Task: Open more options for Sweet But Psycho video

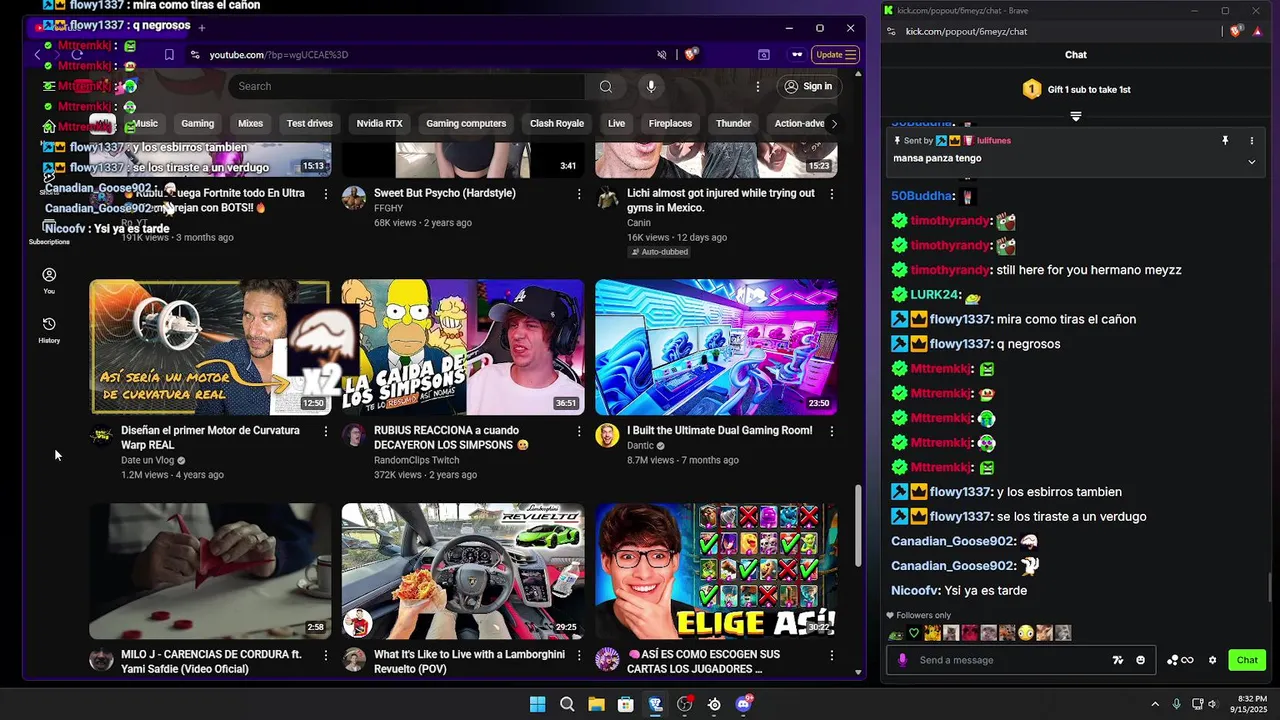Action: 579,194
